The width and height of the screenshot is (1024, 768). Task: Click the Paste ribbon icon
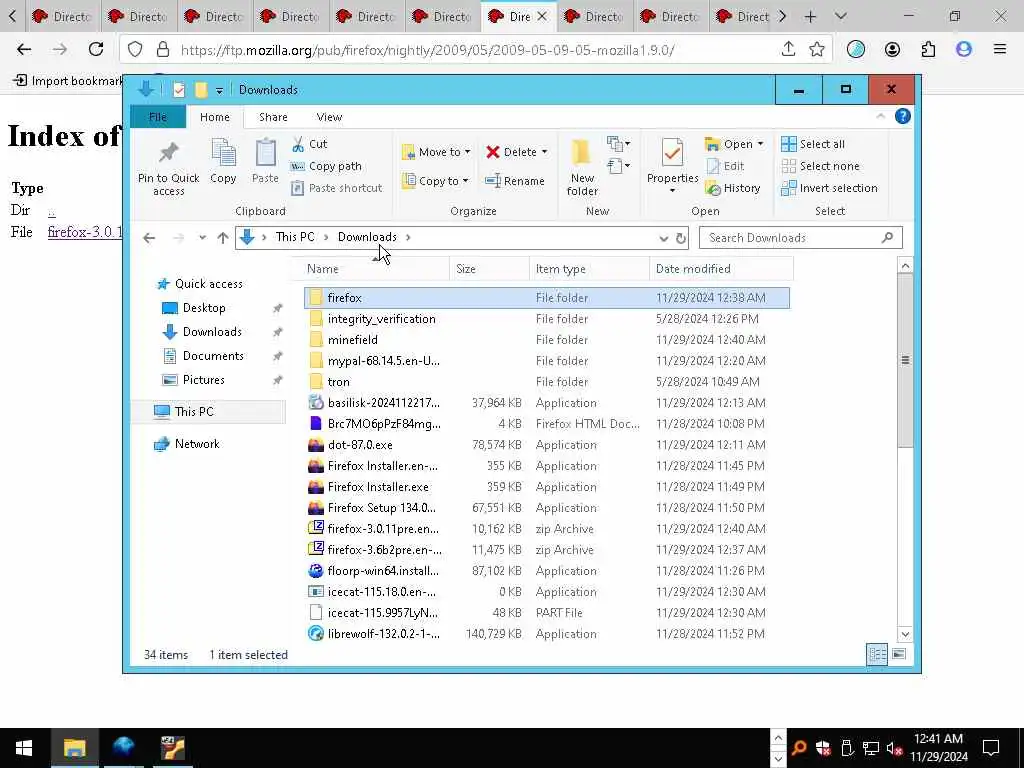pyautogui.click(x=265, y=161)
